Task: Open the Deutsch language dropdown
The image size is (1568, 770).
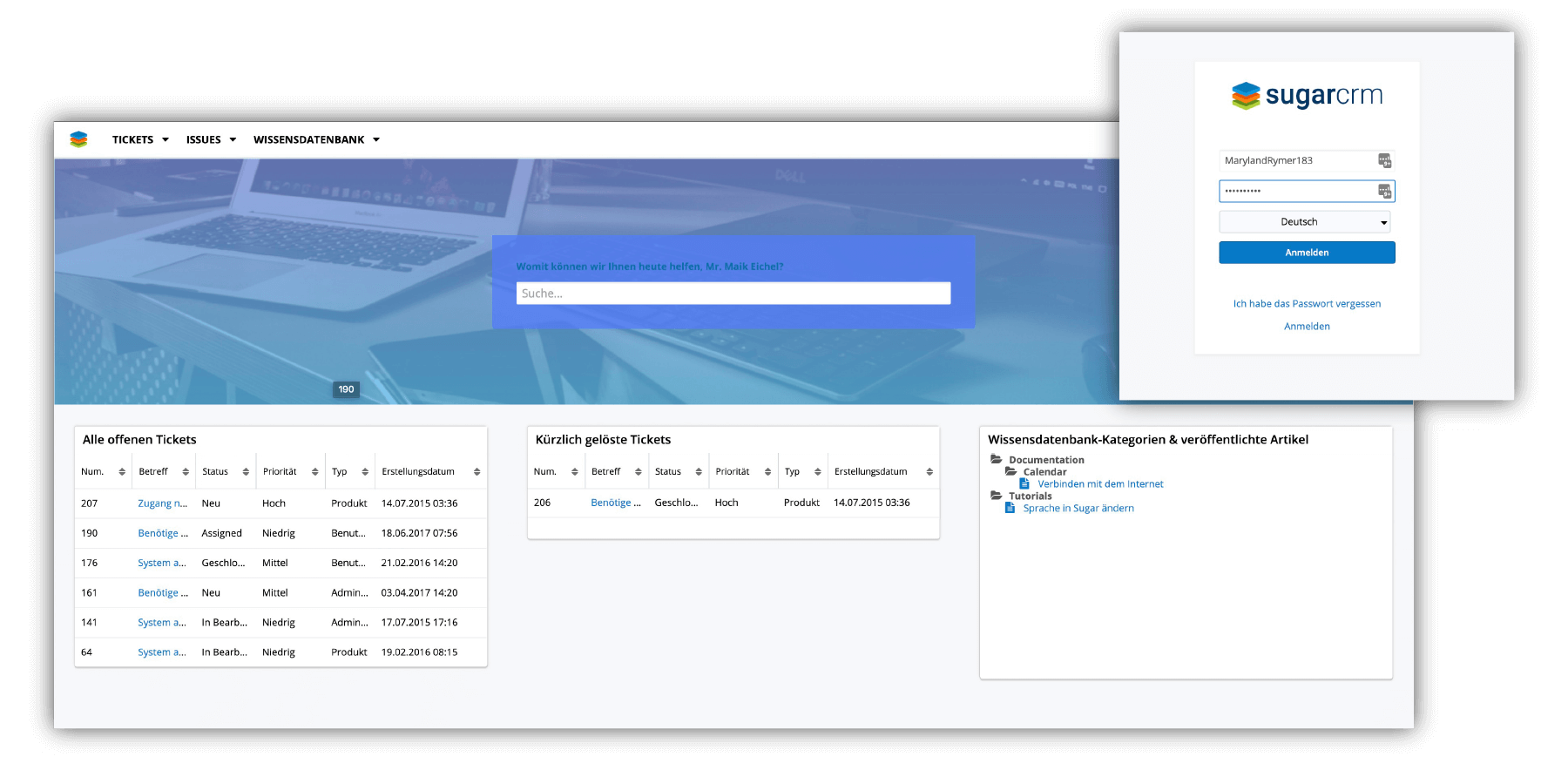Action: click(1304, 222)
